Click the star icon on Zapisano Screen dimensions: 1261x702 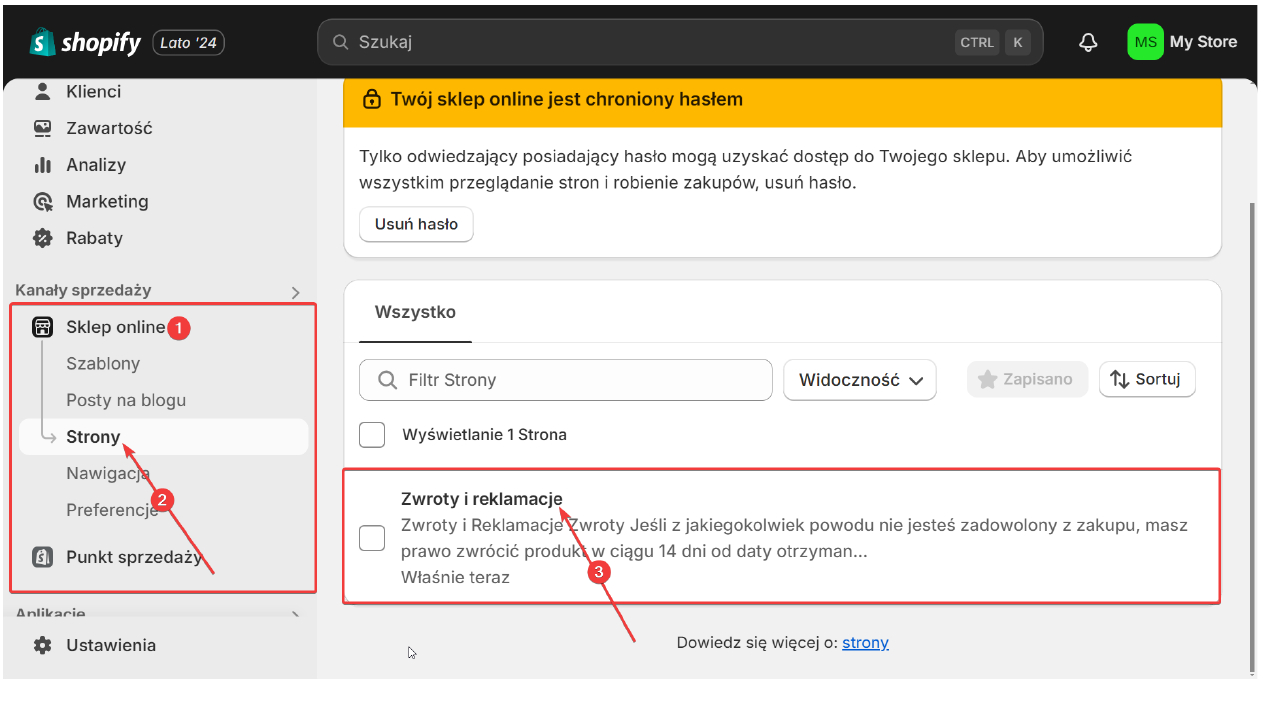(x=987, y=379)
